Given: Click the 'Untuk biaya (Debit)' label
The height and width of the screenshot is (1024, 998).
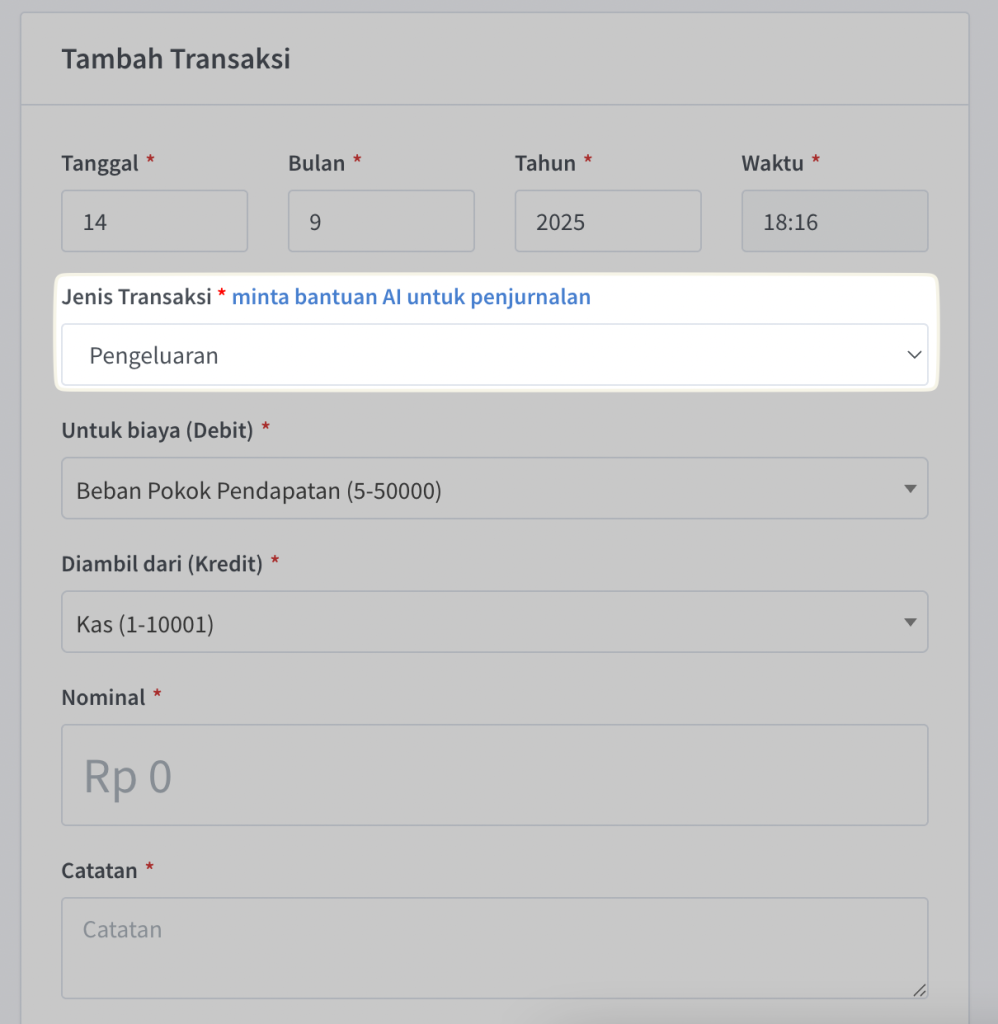Looking at the screenshot, I should coord(157,431).
